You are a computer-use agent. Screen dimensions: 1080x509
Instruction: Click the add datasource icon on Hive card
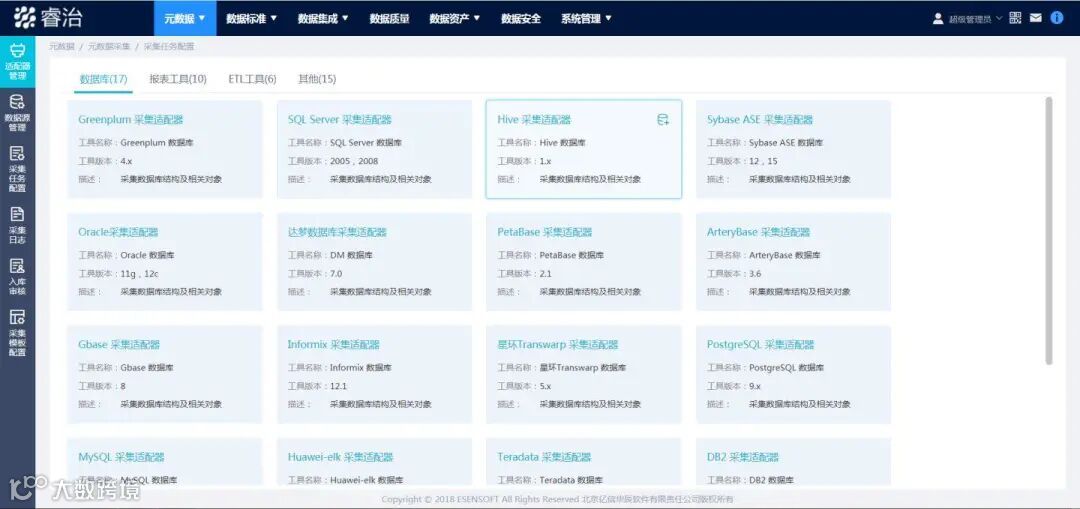(x=663, y=120)
